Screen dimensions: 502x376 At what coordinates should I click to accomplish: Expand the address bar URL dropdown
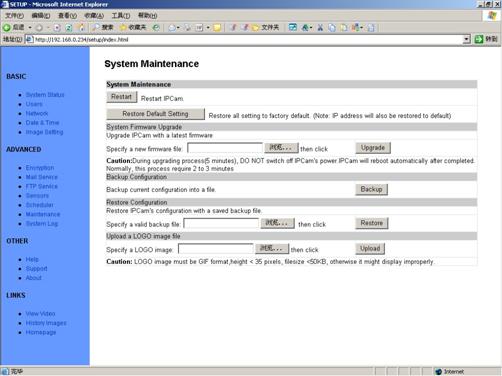click(467, 39)
